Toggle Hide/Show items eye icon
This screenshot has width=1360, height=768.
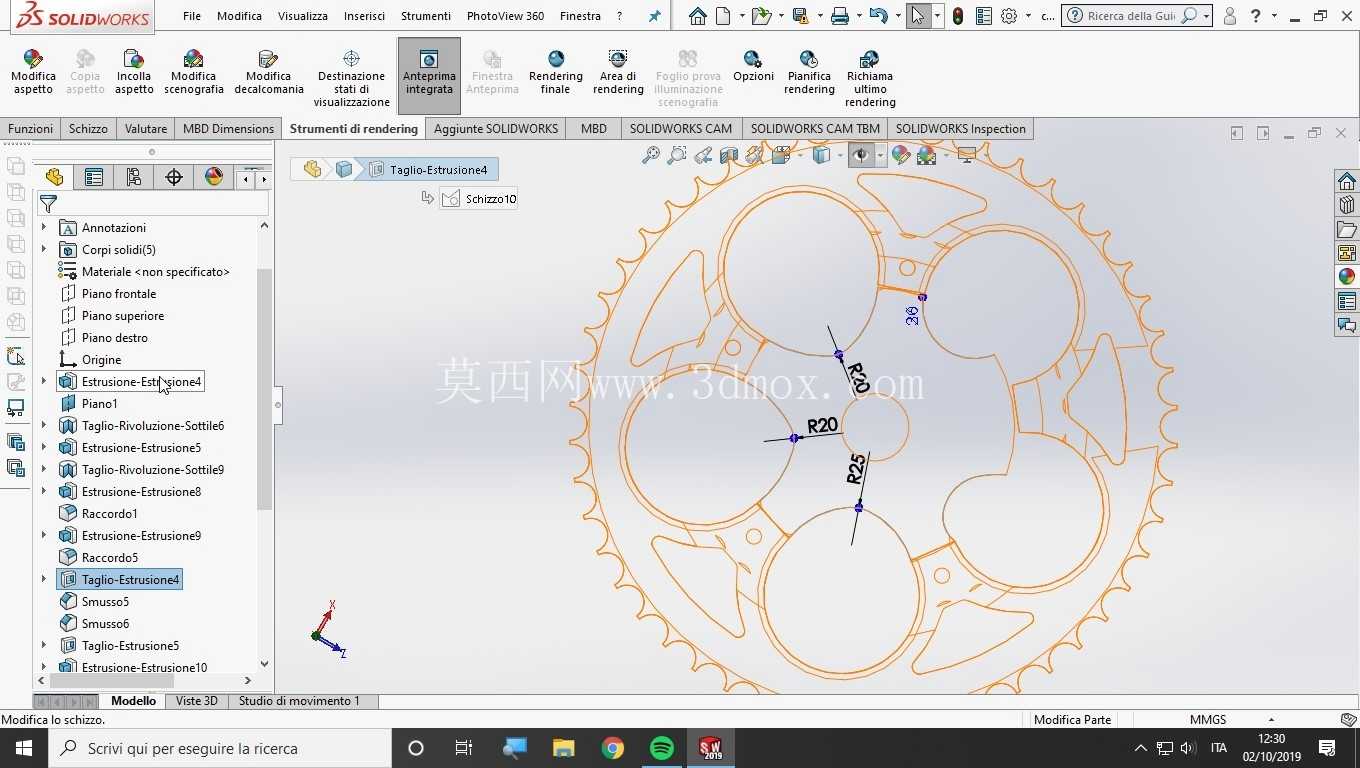coord(860,155)
